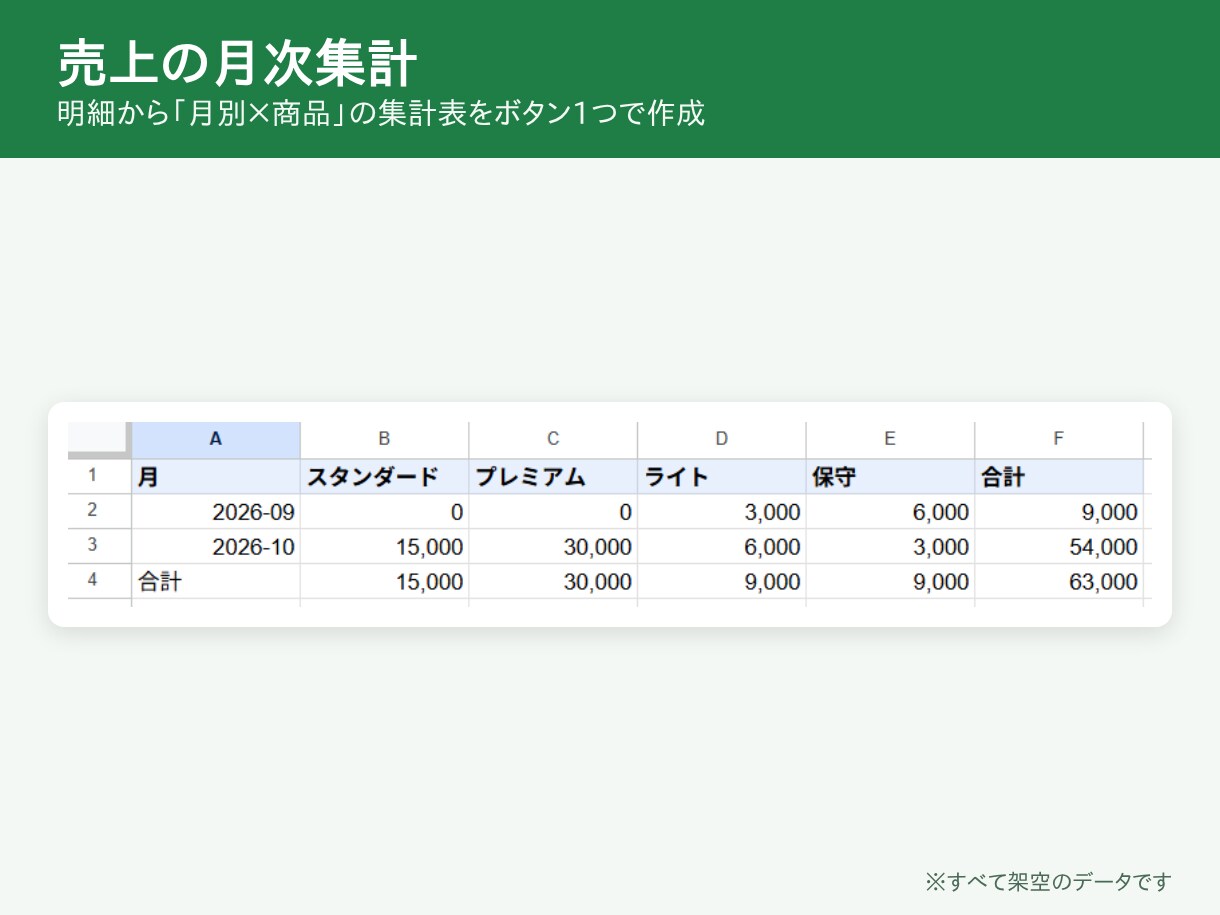Click the ライト header cell

[x=722, y=477]
